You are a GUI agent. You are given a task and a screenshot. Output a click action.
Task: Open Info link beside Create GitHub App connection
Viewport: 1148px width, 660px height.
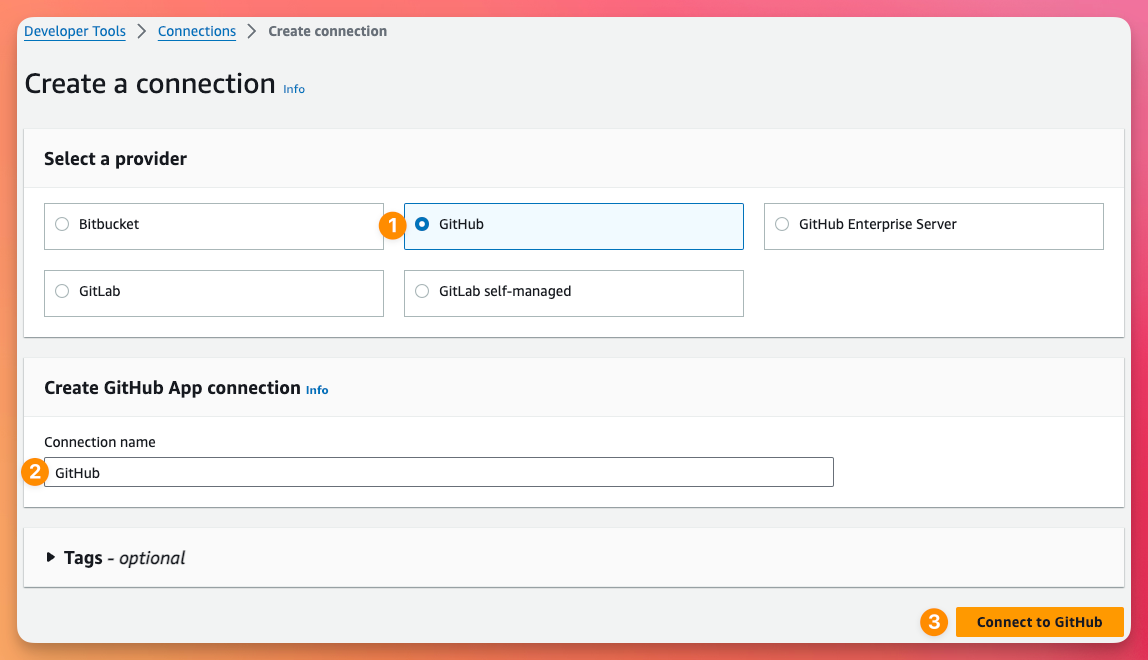[x=317, y=390]
